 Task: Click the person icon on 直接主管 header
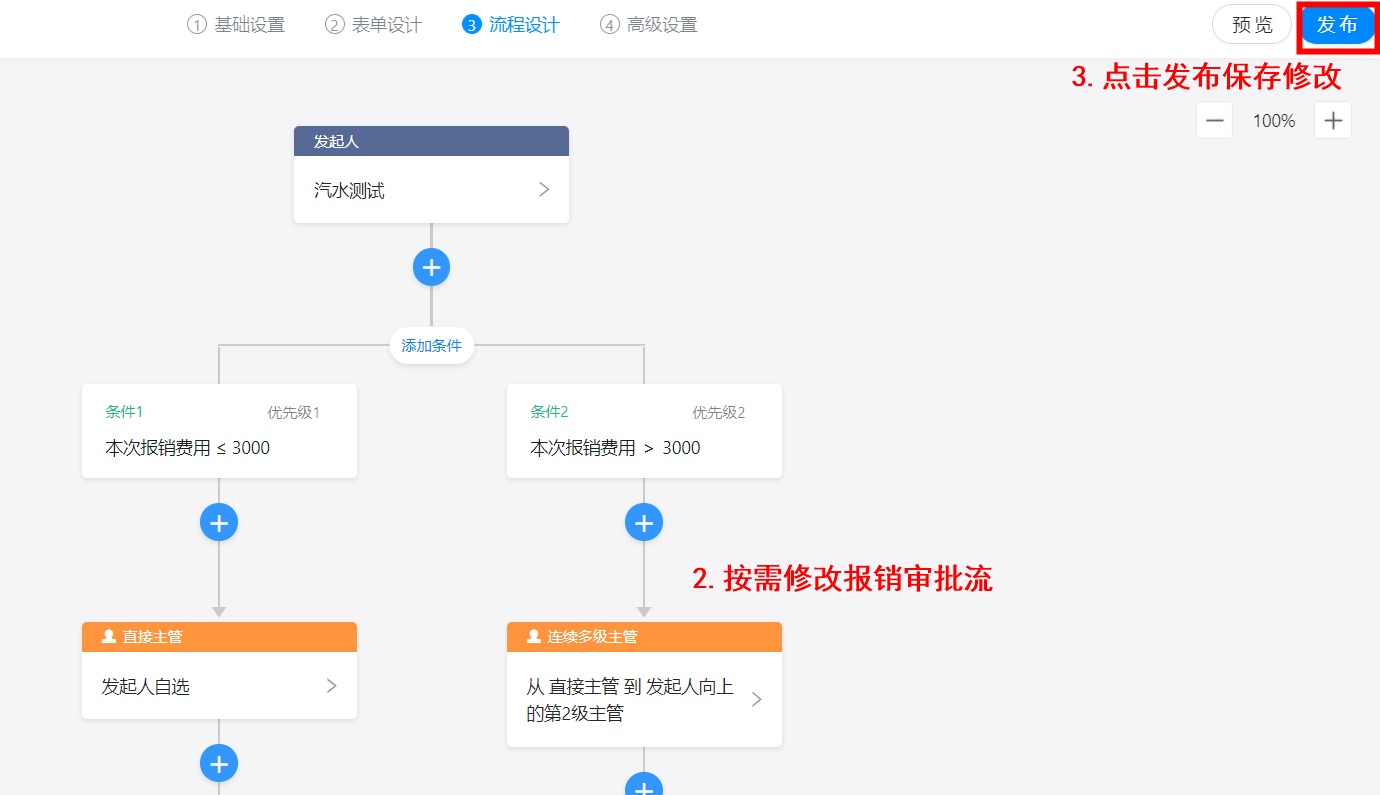click(x=109, y=637)
